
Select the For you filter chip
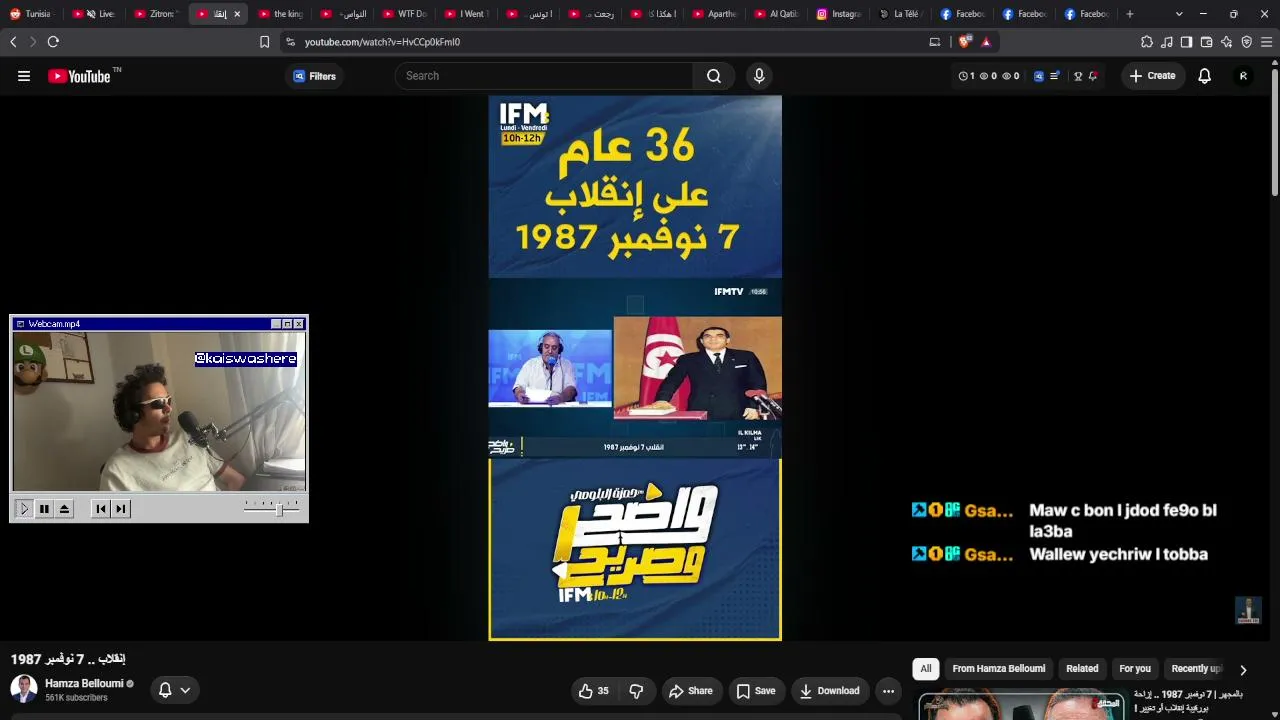1135,669
